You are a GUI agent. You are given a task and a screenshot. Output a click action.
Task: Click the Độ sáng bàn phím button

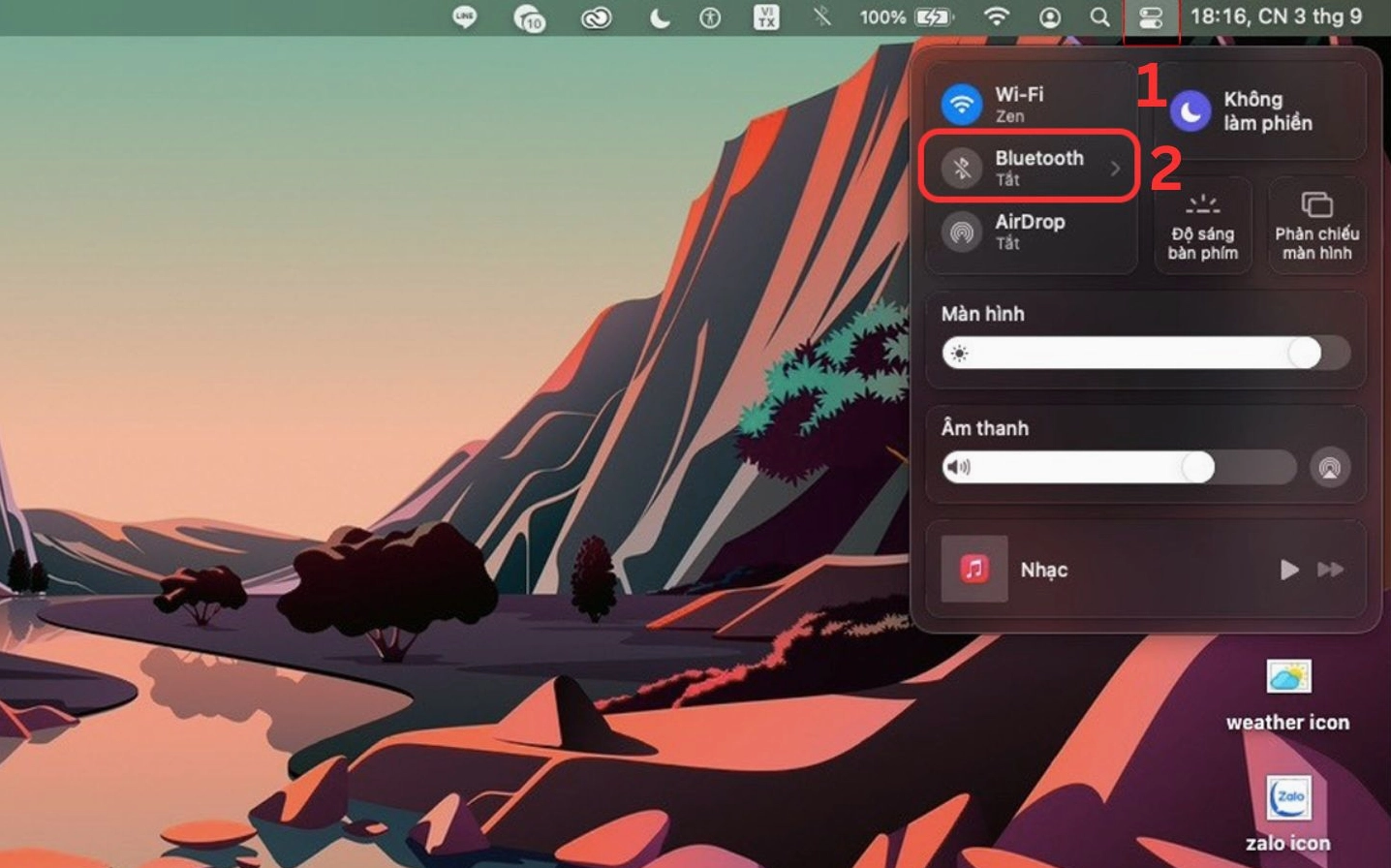tap(1202, 227)
